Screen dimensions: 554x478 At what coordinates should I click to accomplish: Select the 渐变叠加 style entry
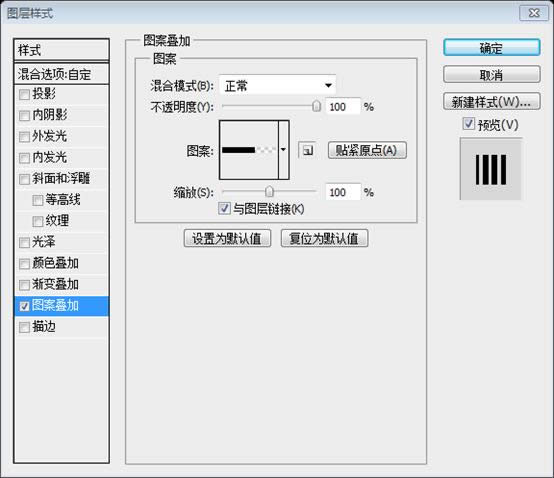61,285
